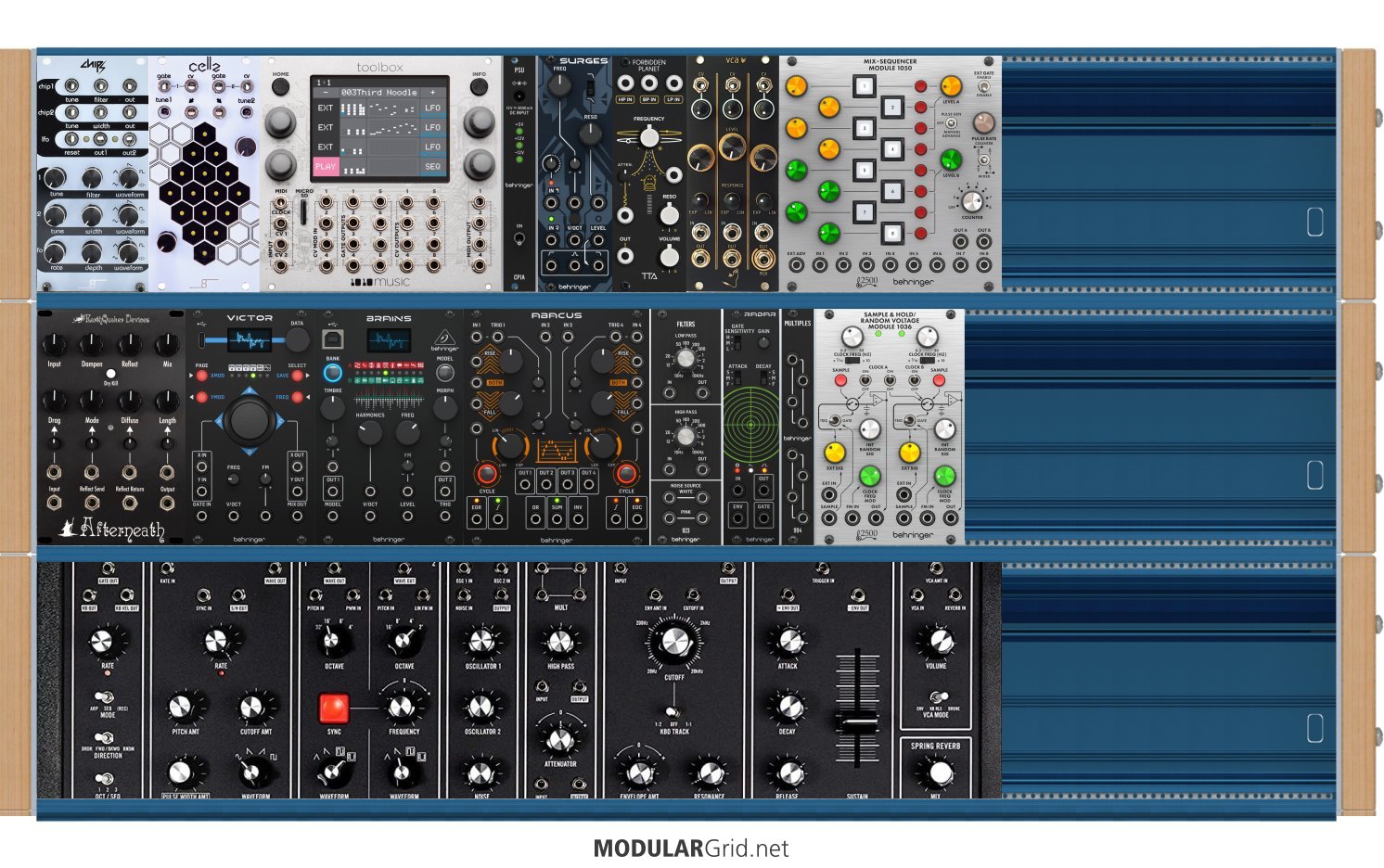Turn the RESONANCE knob
The width and height of the screenshot is (1384, 868).
[x=710, y=772]
